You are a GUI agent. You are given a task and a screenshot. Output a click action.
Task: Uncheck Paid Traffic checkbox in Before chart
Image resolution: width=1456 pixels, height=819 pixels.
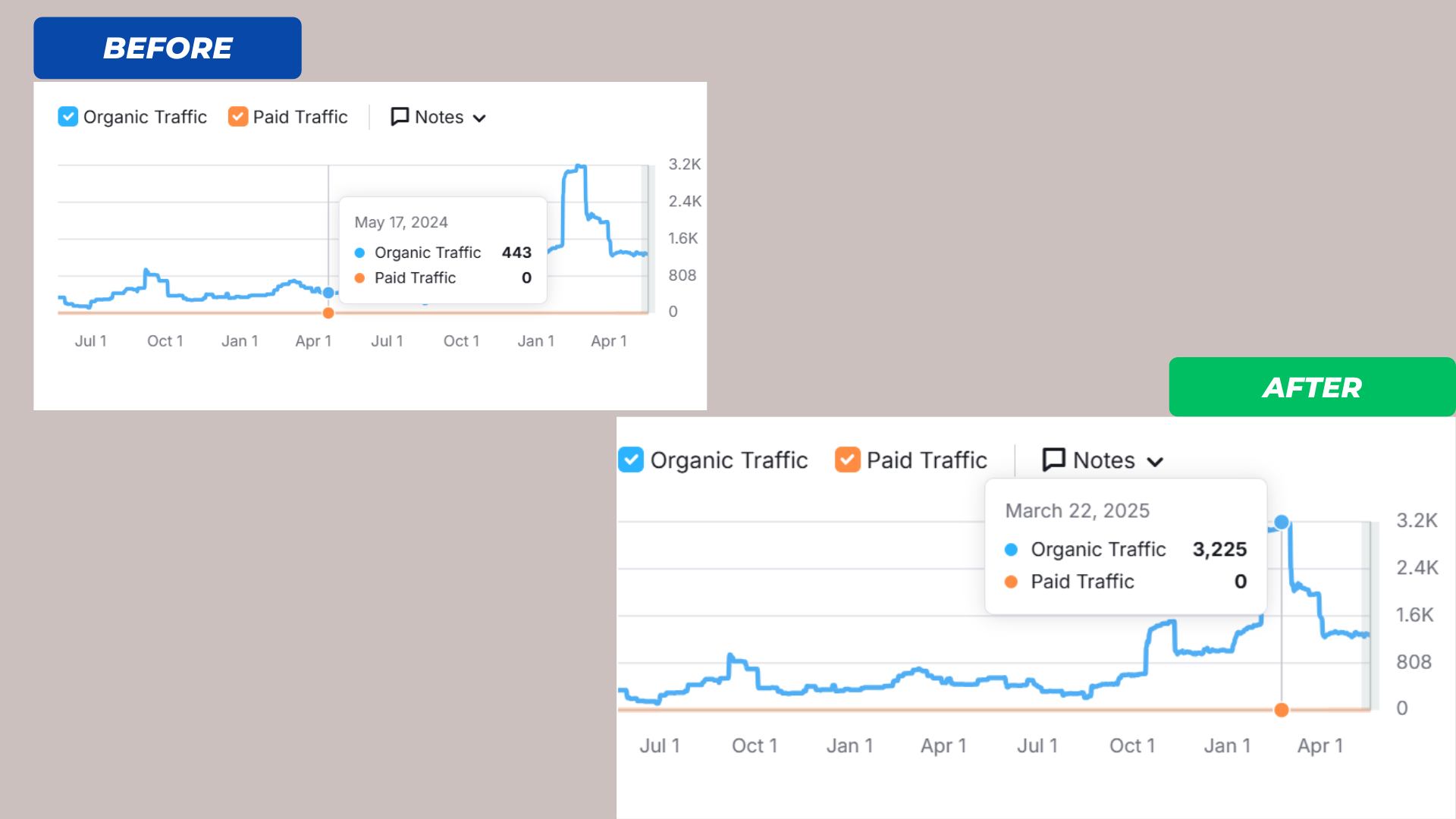pyautogui.click(x=237, y=117)
